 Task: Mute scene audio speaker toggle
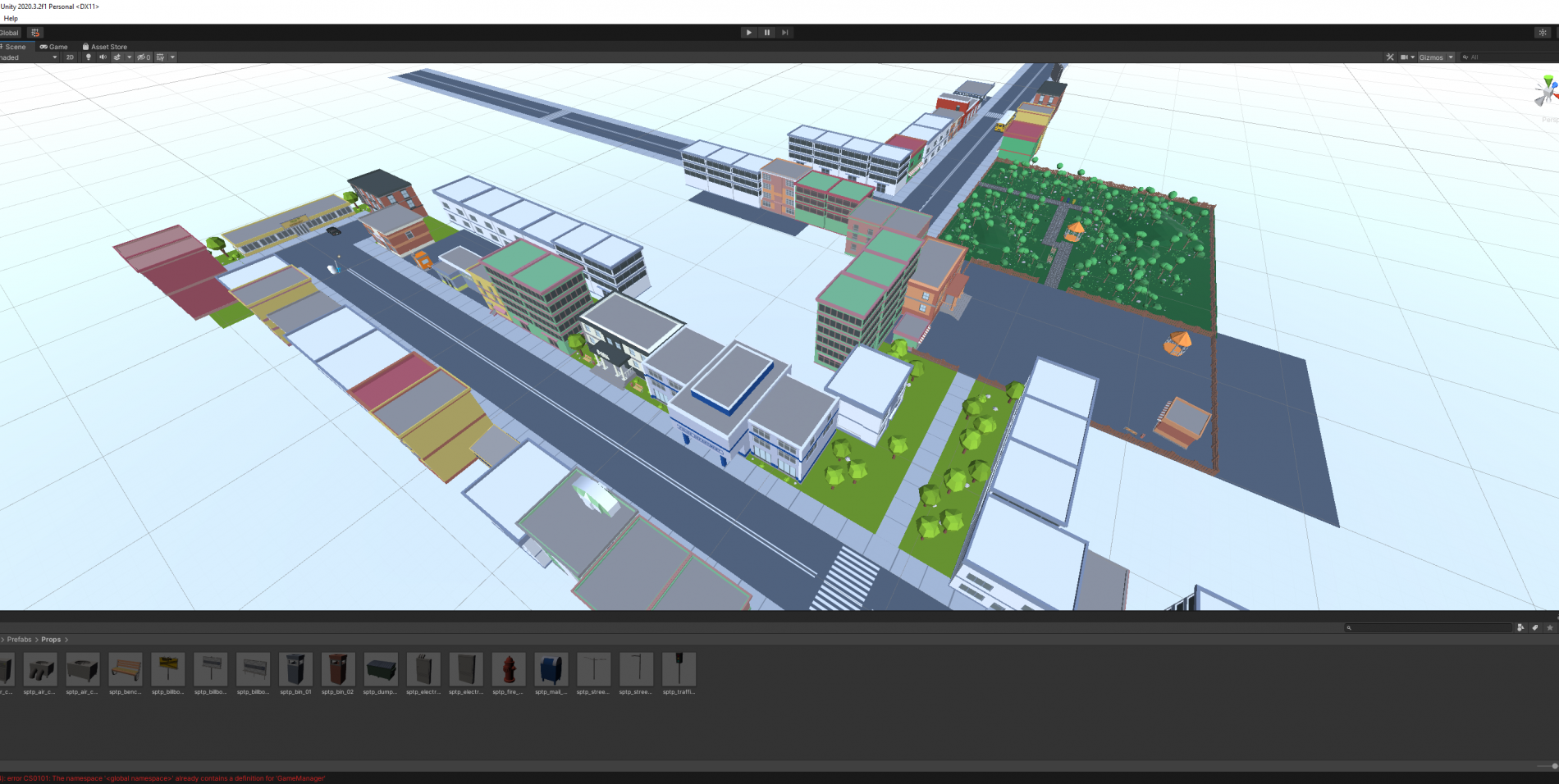pos(103,57)
